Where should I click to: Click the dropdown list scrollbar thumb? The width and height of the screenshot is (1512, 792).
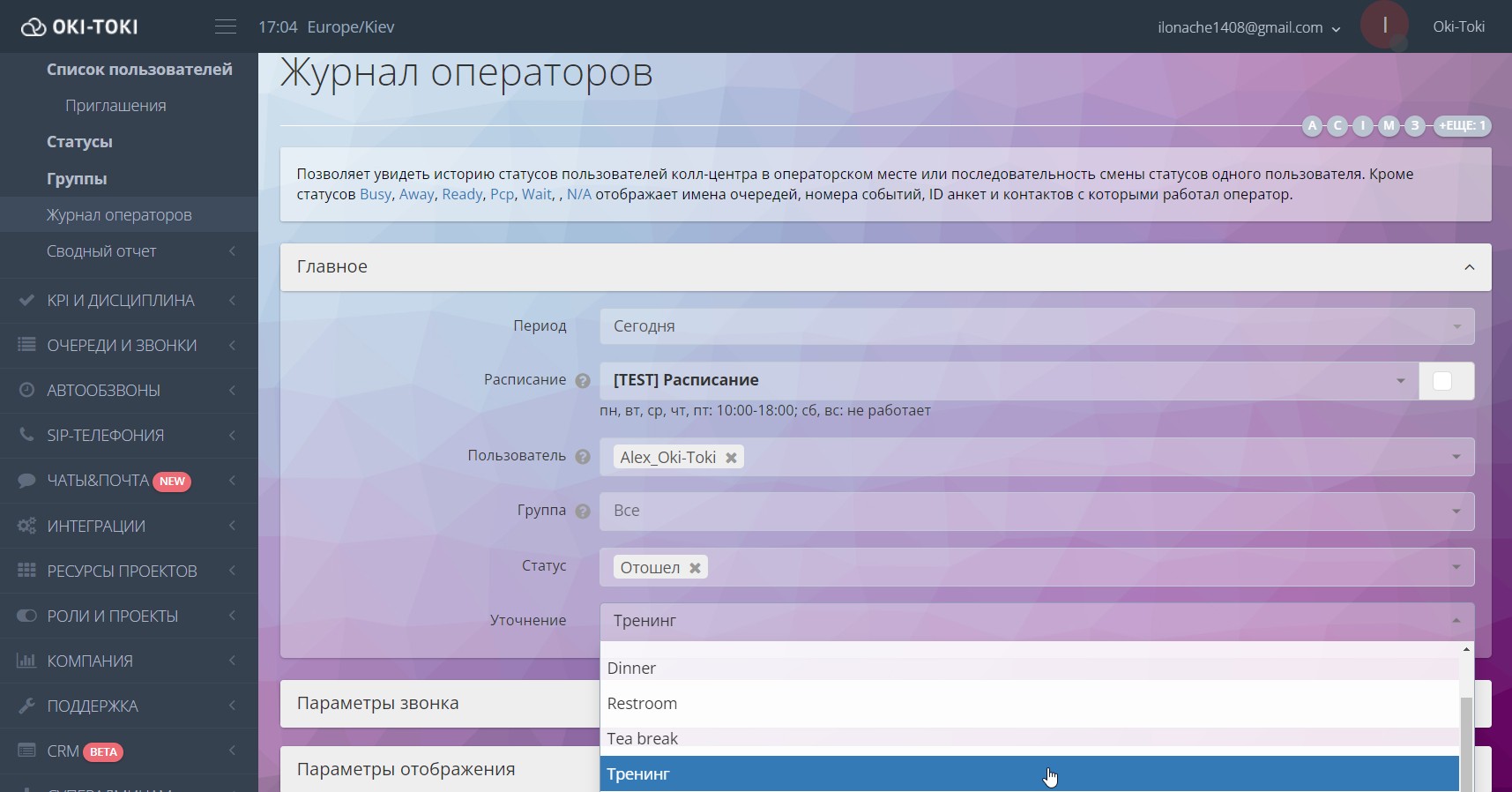pos(1466,743)
